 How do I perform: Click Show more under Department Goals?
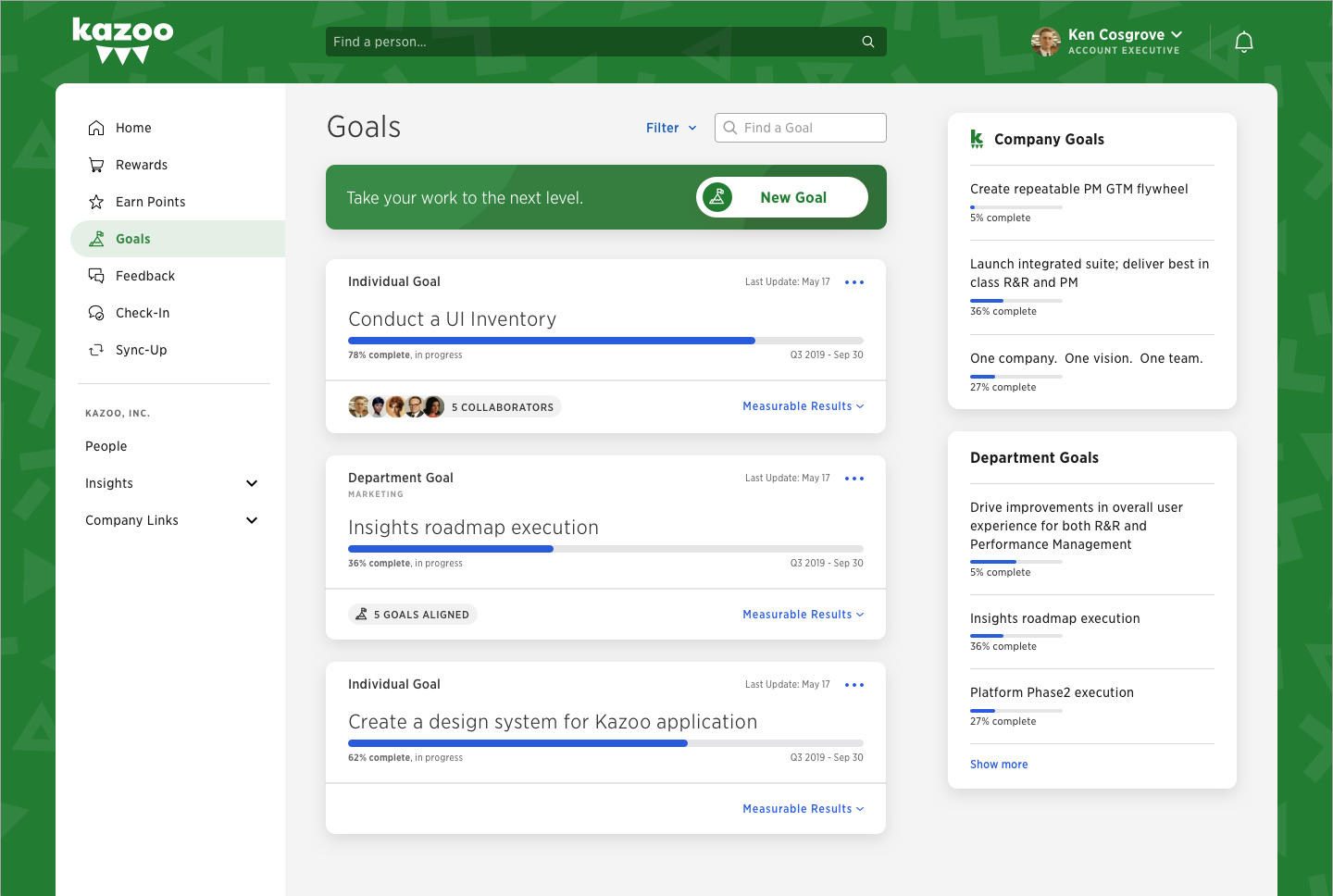pyautogui.click(x=999, y=765)
